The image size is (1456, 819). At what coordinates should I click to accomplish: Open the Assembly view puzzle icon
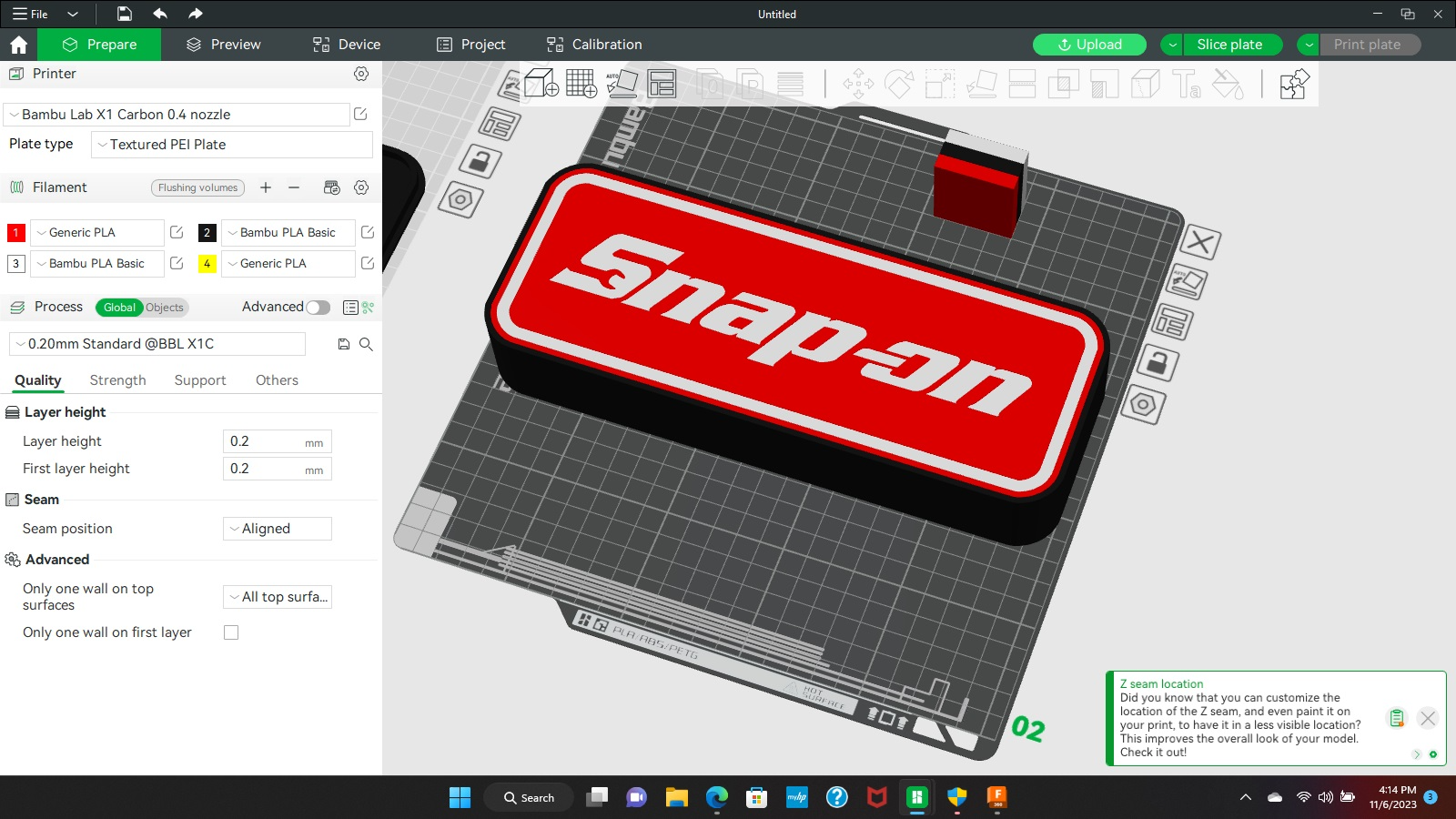[x=1294, y=84]
